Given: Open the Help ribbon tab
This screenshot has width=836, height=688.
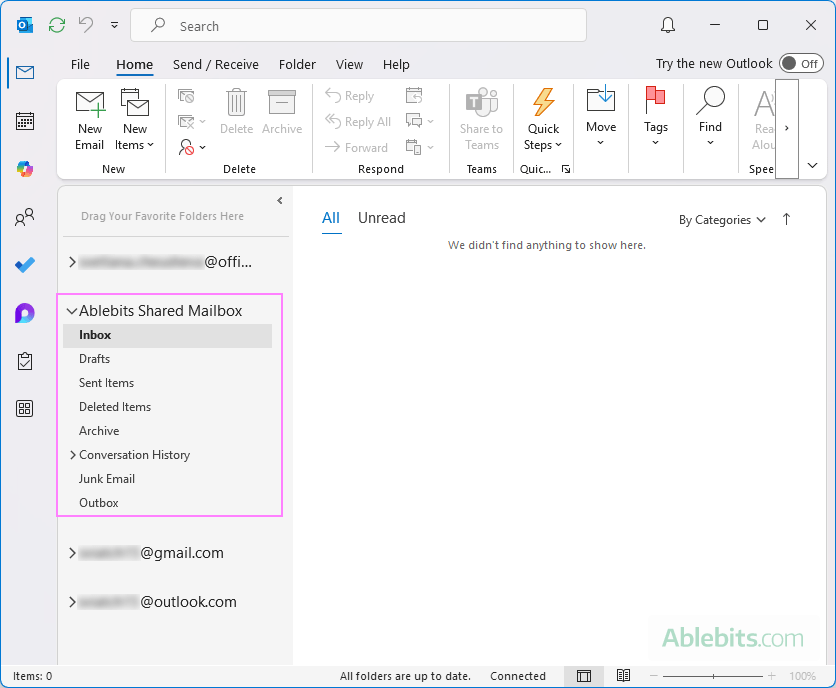Looking at the screenshot, I should (396, 65).
